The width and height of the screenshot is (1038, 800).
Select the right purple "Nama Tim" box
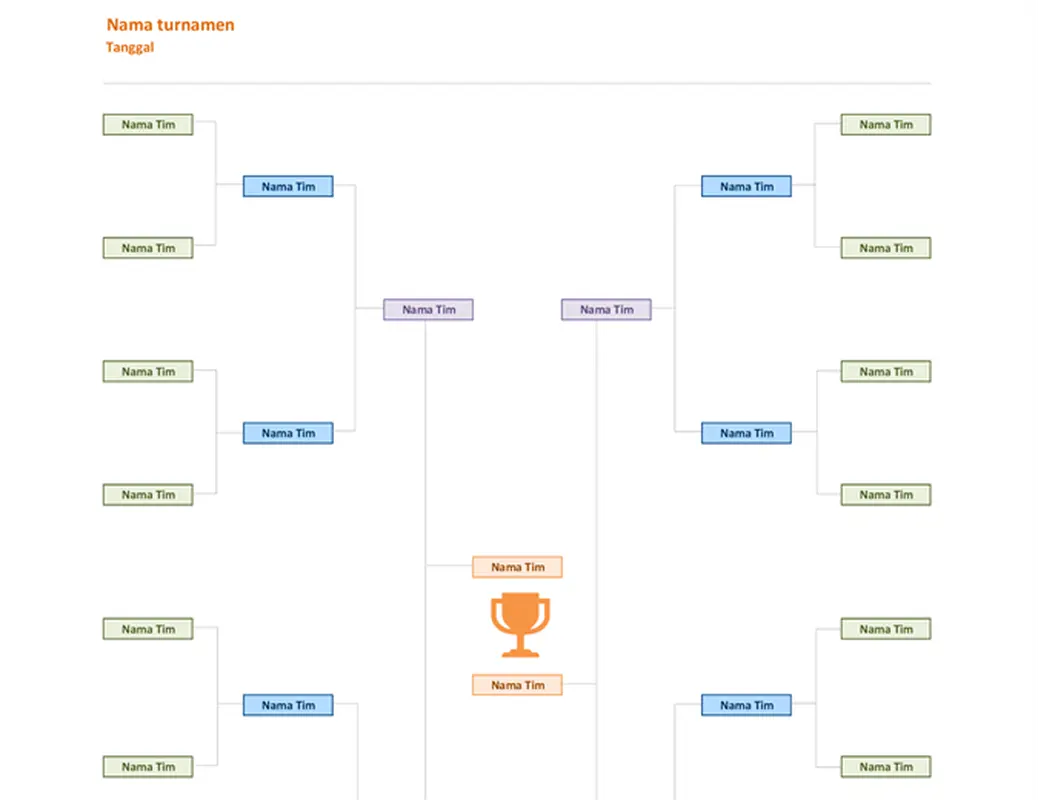pyautogui.click(x=606, y=310)
